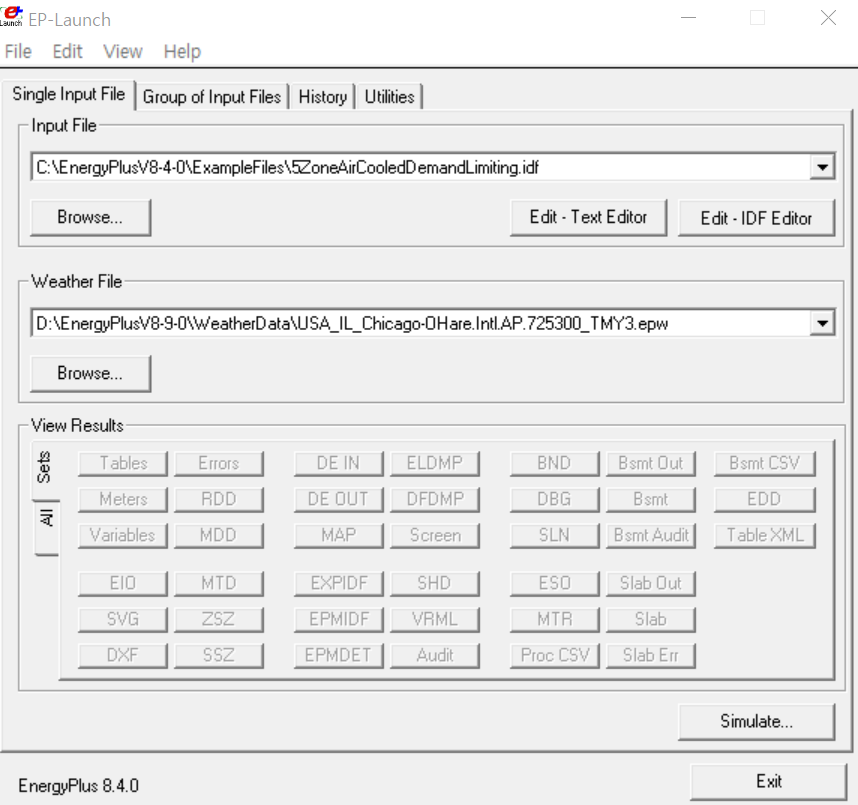This screenshot has width=858, height=805.
Task: Click the DFDMP results button
Action: click(434, 499)
